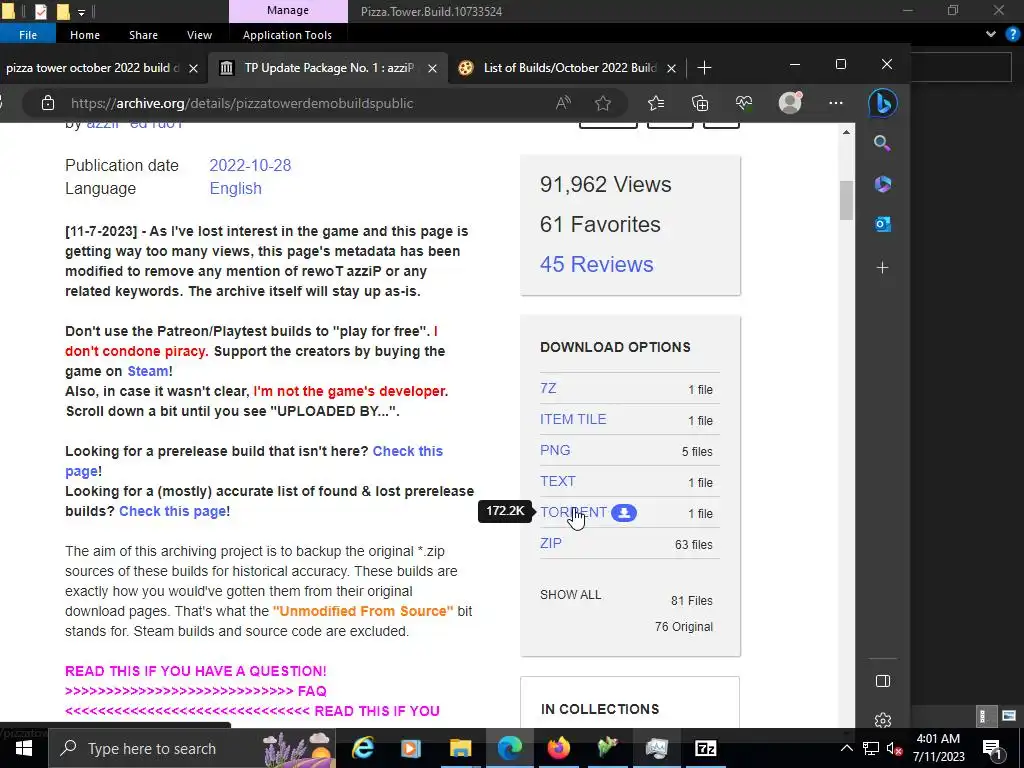Image resolution: width=1024 pixels, height=768 pixels.
Task: Click the 2022-10-28 publication date link
Action: [x=250, y=165]
